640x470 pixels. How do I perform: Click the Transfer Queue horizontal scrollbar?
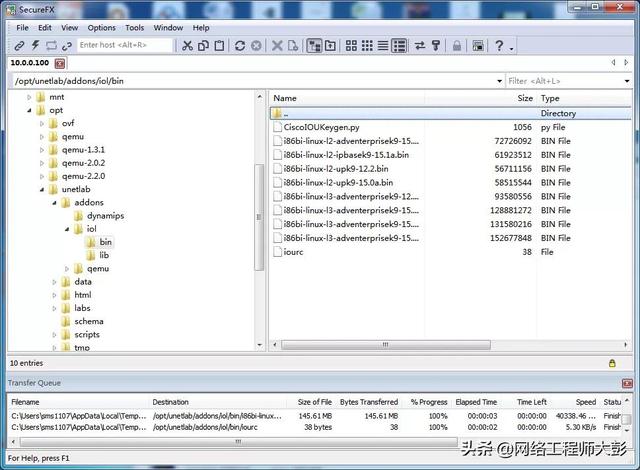coord(238,442)
